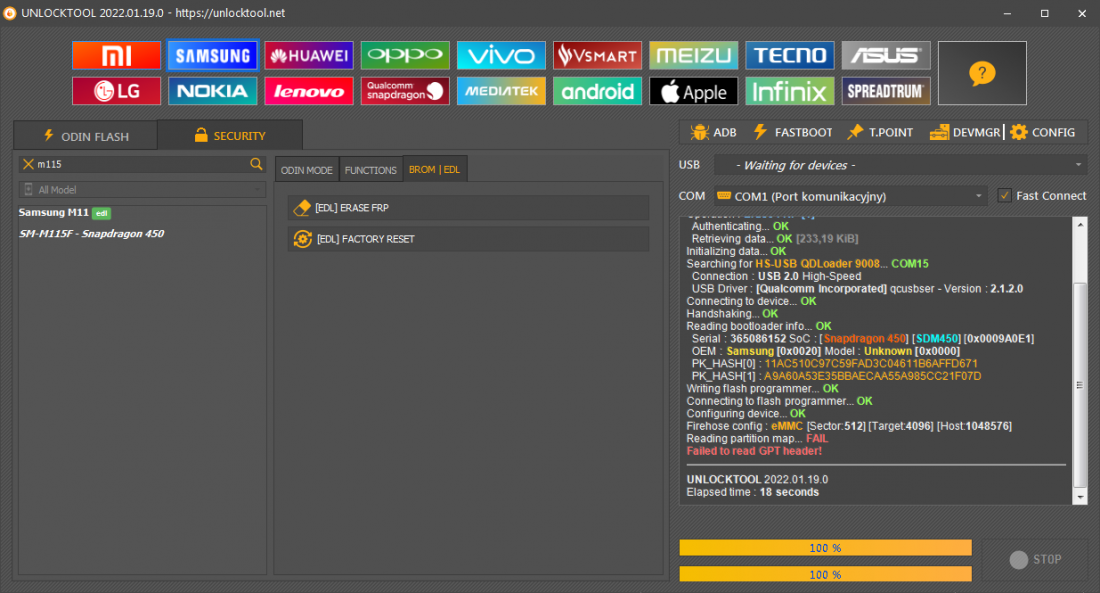Focus the model search field

[142, 164]
